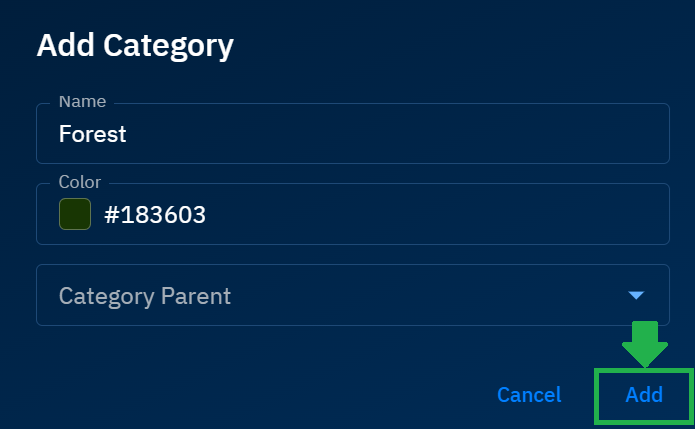Click the Color field label
695x429 pixels.
coord(80,183)
